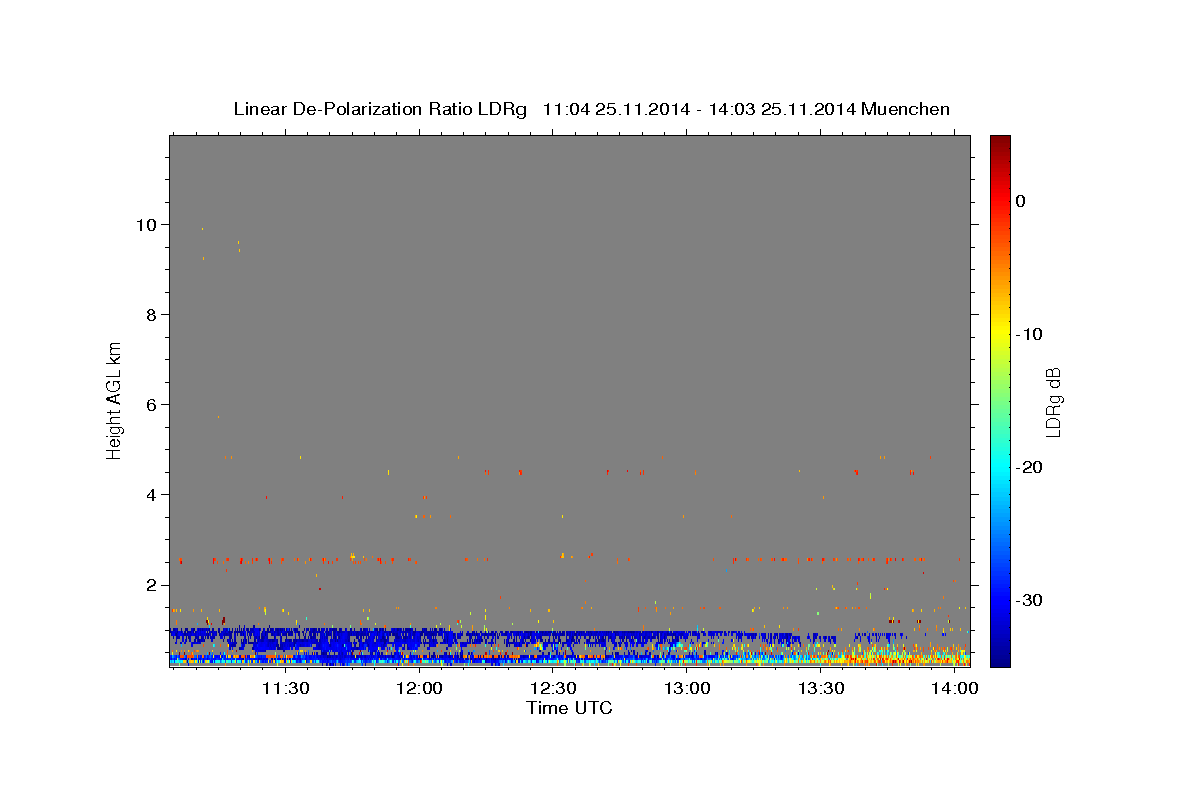Screen dimensions: 1200x800
Task: Click the height tick label 2
Action: pos(152,584)
